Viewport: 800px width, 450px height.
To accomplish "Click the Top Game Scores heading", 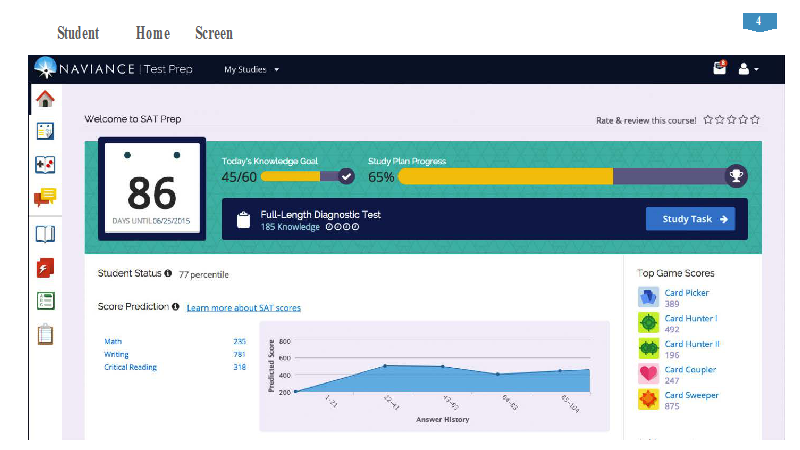I will (676, 273).
